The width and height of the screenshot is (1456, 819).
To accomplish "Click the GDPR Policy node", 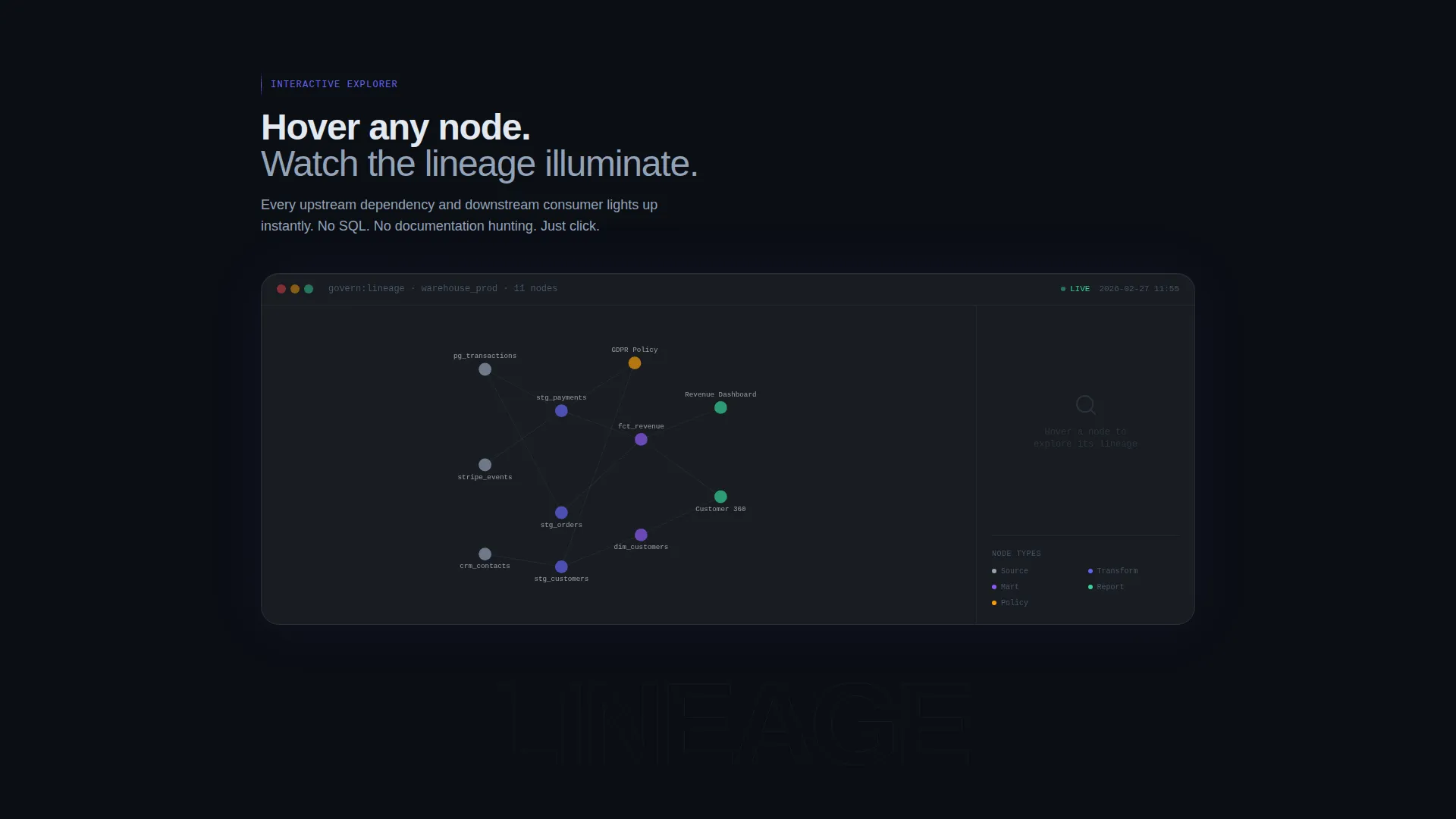I will (x=635, y=363).
